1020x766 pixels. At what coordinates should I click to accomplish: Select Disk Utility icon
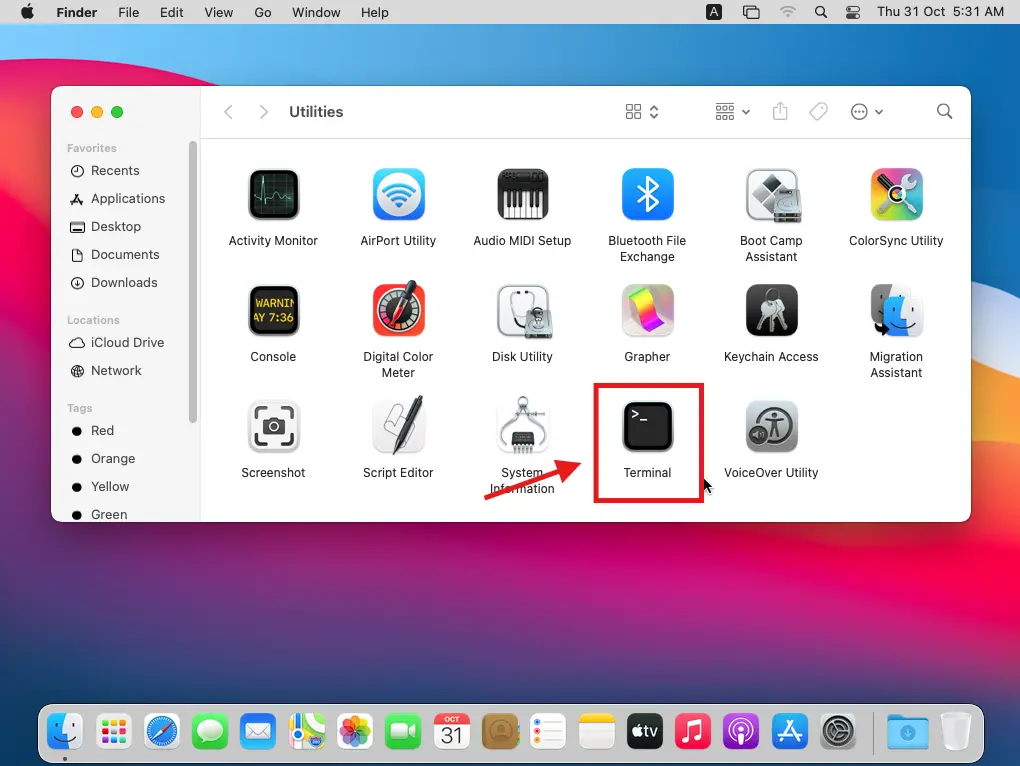pos(524,311)
